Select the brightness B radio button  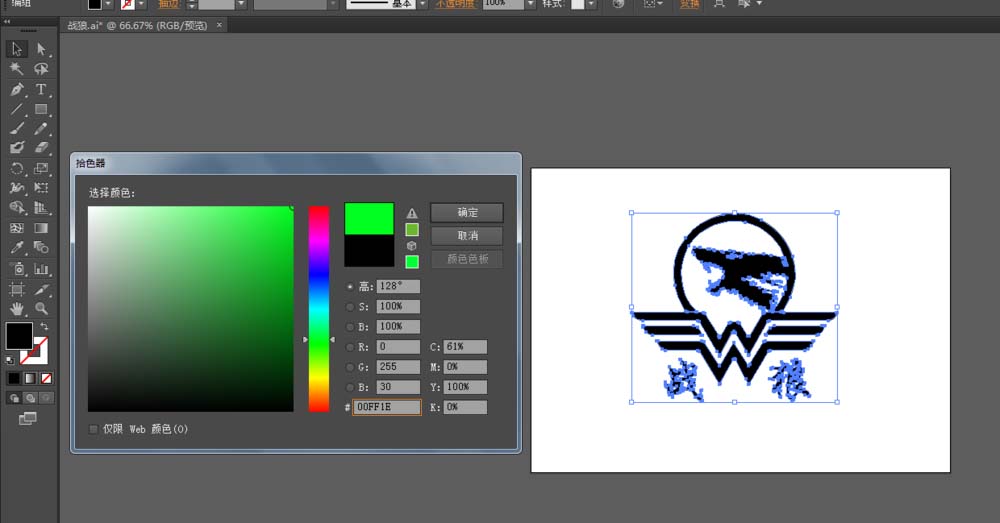coord(350,327)
